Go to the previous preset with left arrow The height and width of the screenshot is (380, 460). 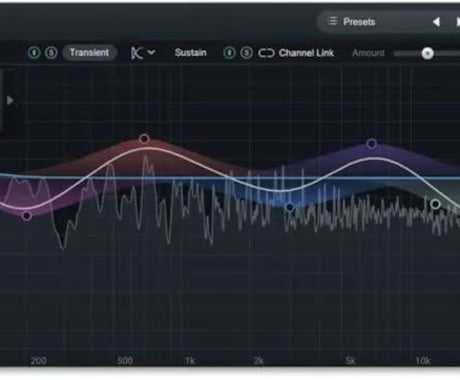436,22
